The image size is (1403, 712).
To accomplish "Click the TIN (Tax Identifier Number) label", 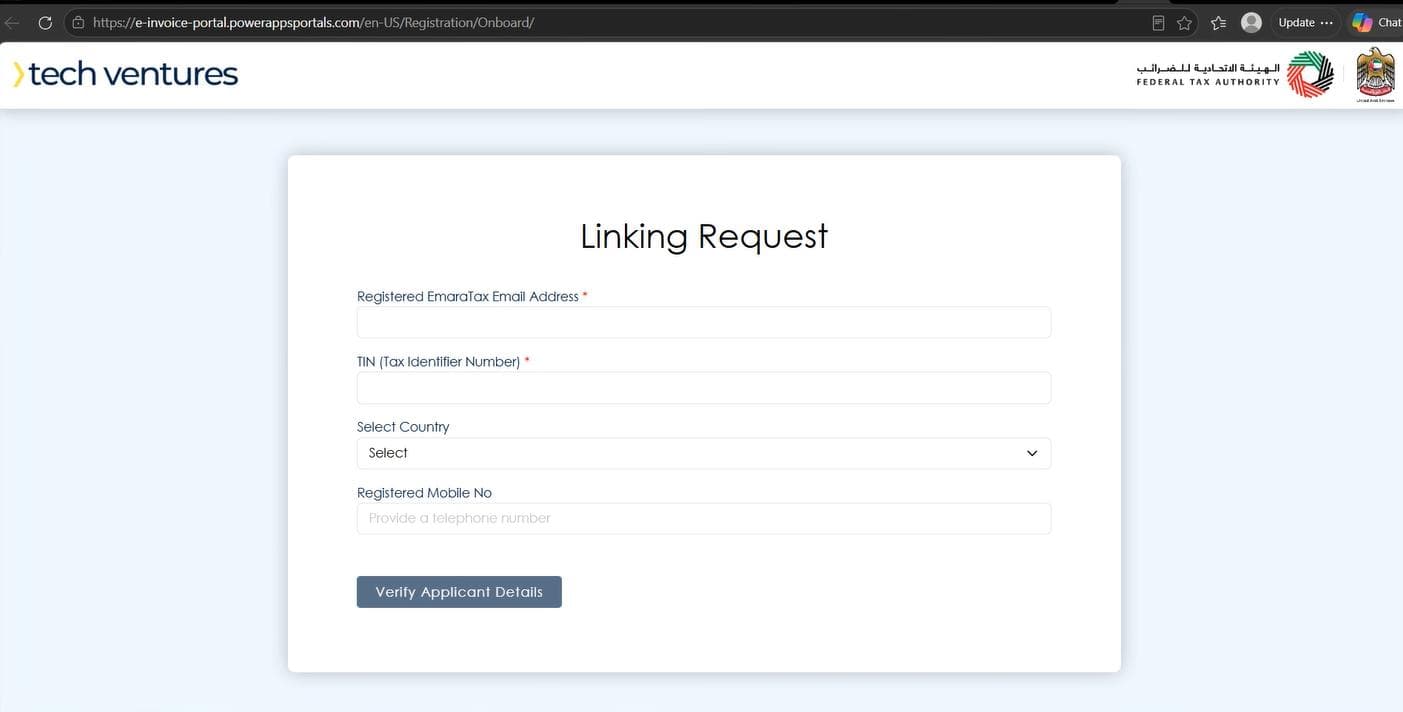I will point(439,362).
